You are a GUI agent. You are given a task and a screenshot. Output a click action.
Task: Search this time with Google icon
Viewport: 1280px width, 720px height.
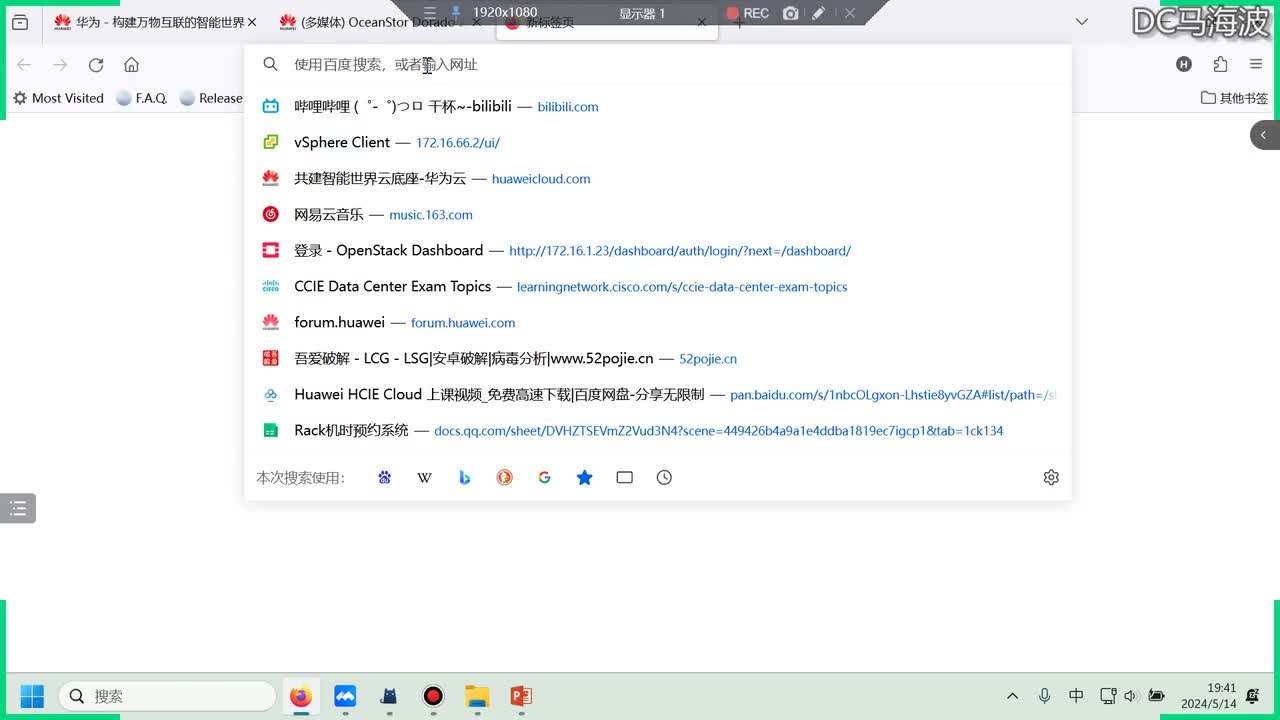(545, 478)
